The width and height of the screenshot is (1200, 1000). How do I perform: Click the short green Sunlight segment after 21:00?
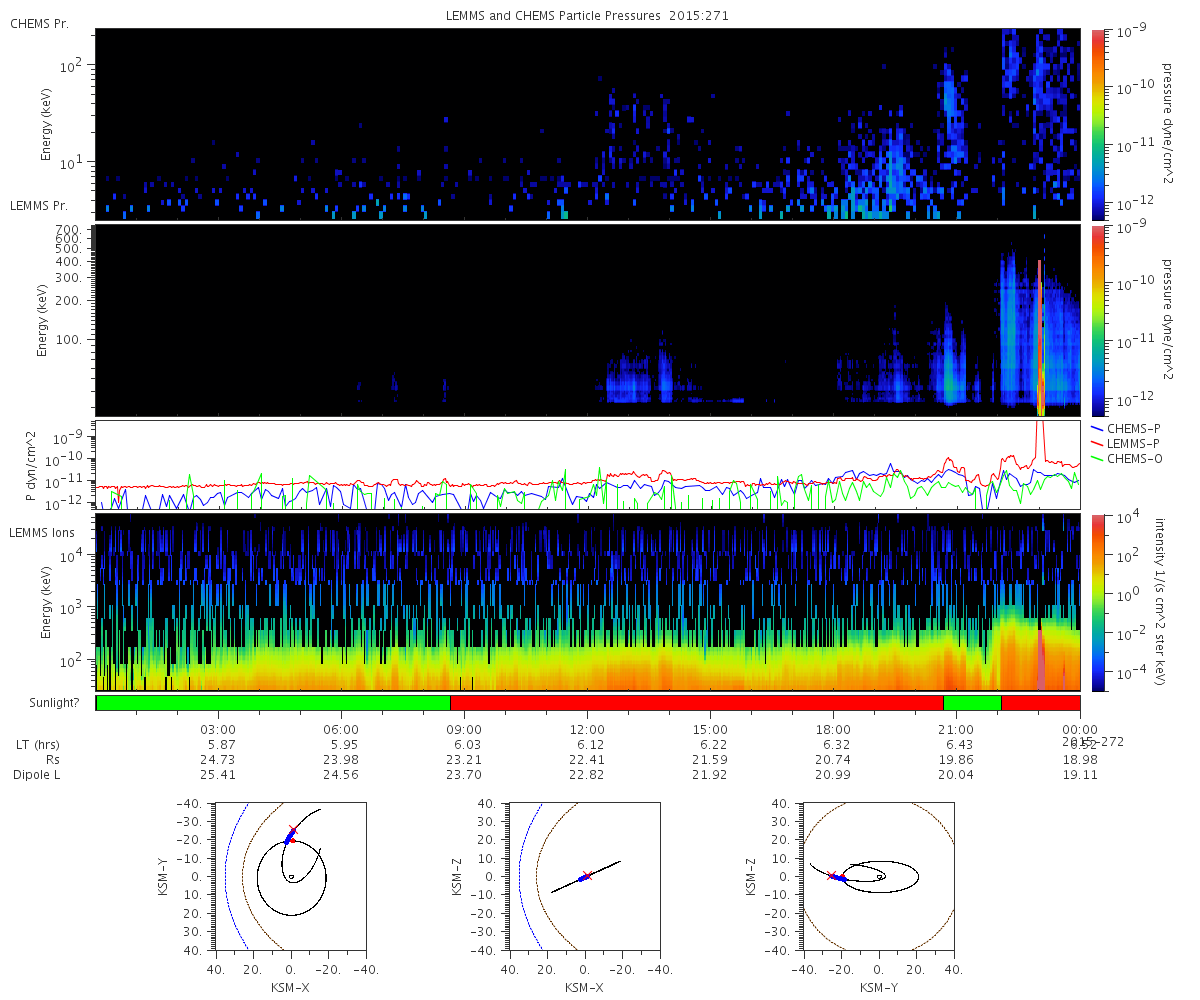[972, 703]
